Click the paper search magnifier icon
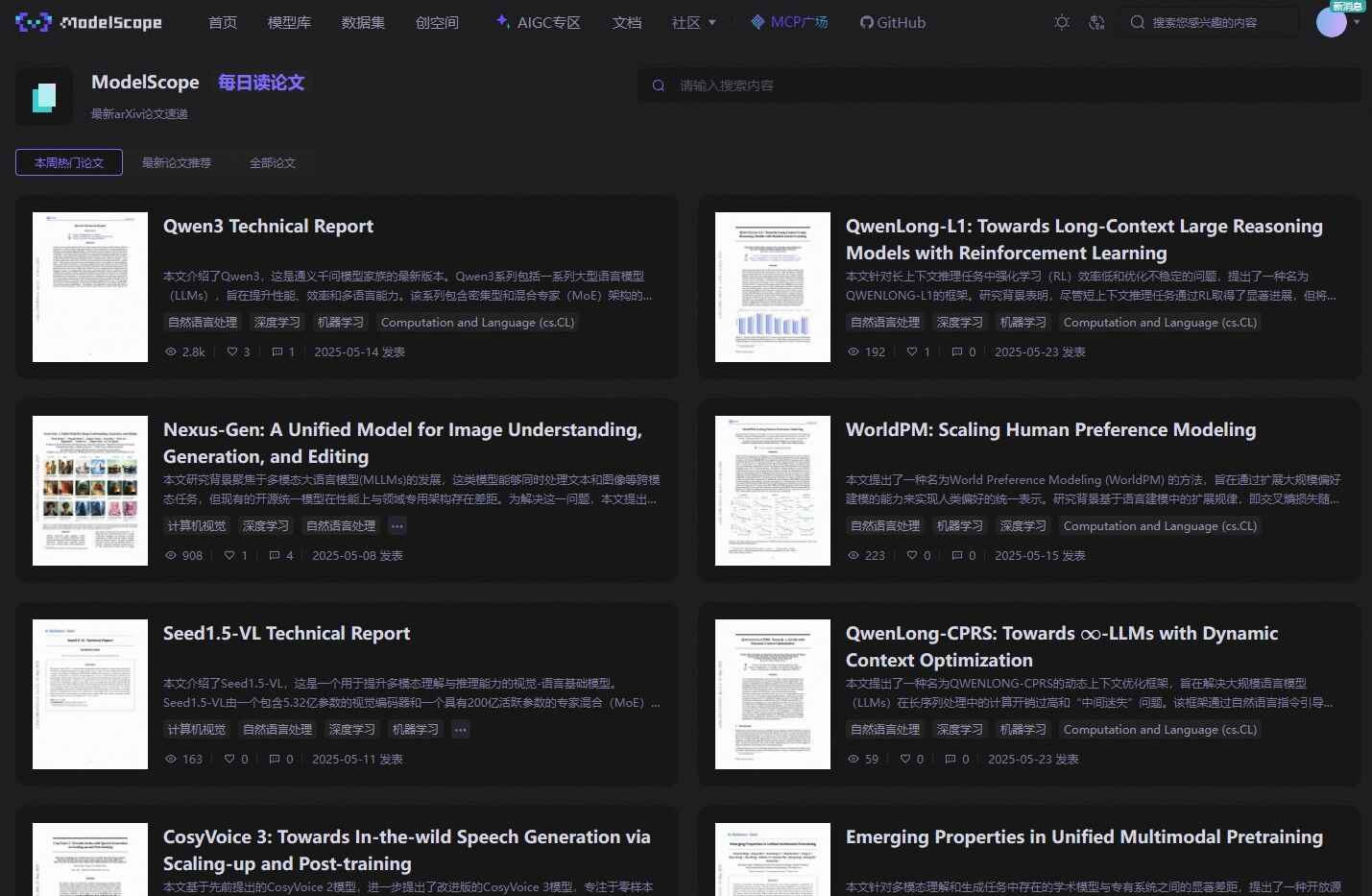Image resolution: width=1372 pixels, height=896 pixels. [659, 85]
